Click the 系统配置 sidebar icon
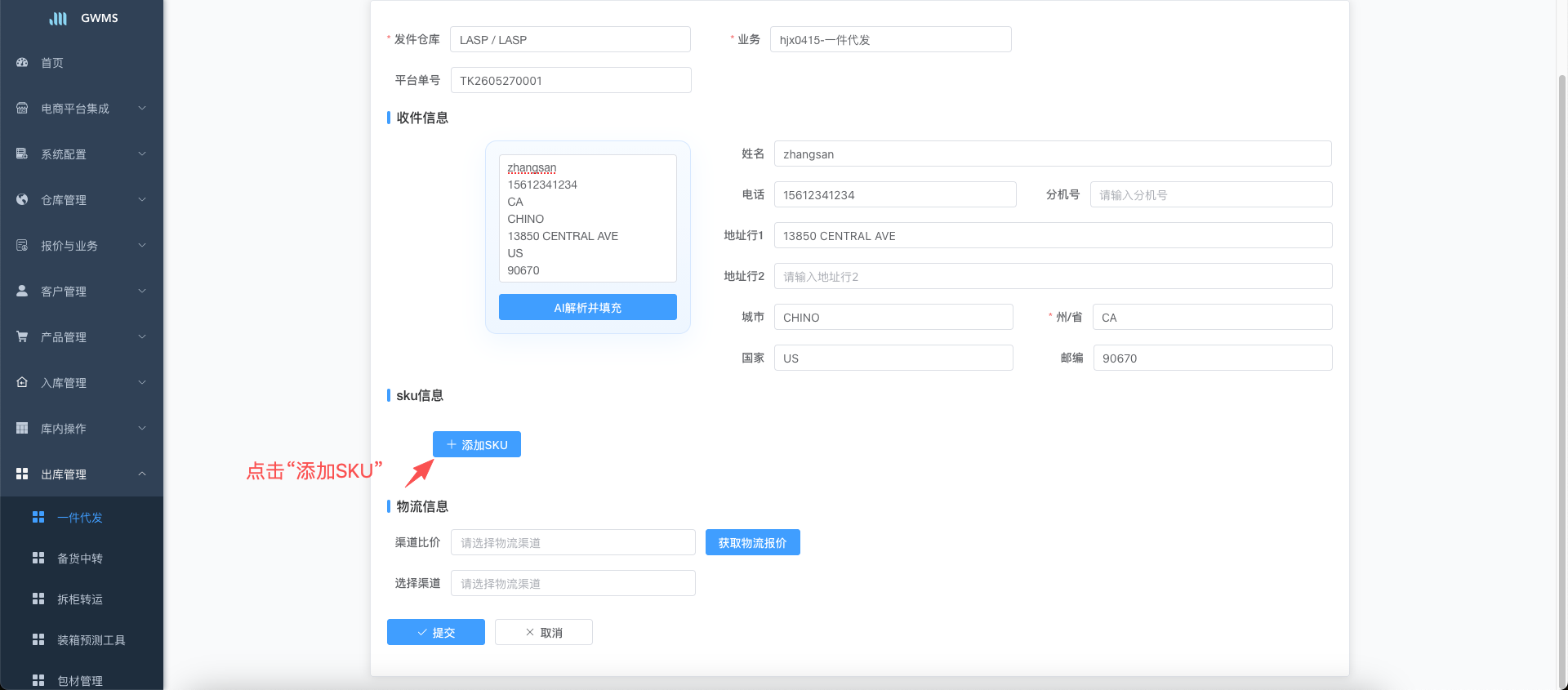The width and height of the screenshot is (1568, 690). 22,154
